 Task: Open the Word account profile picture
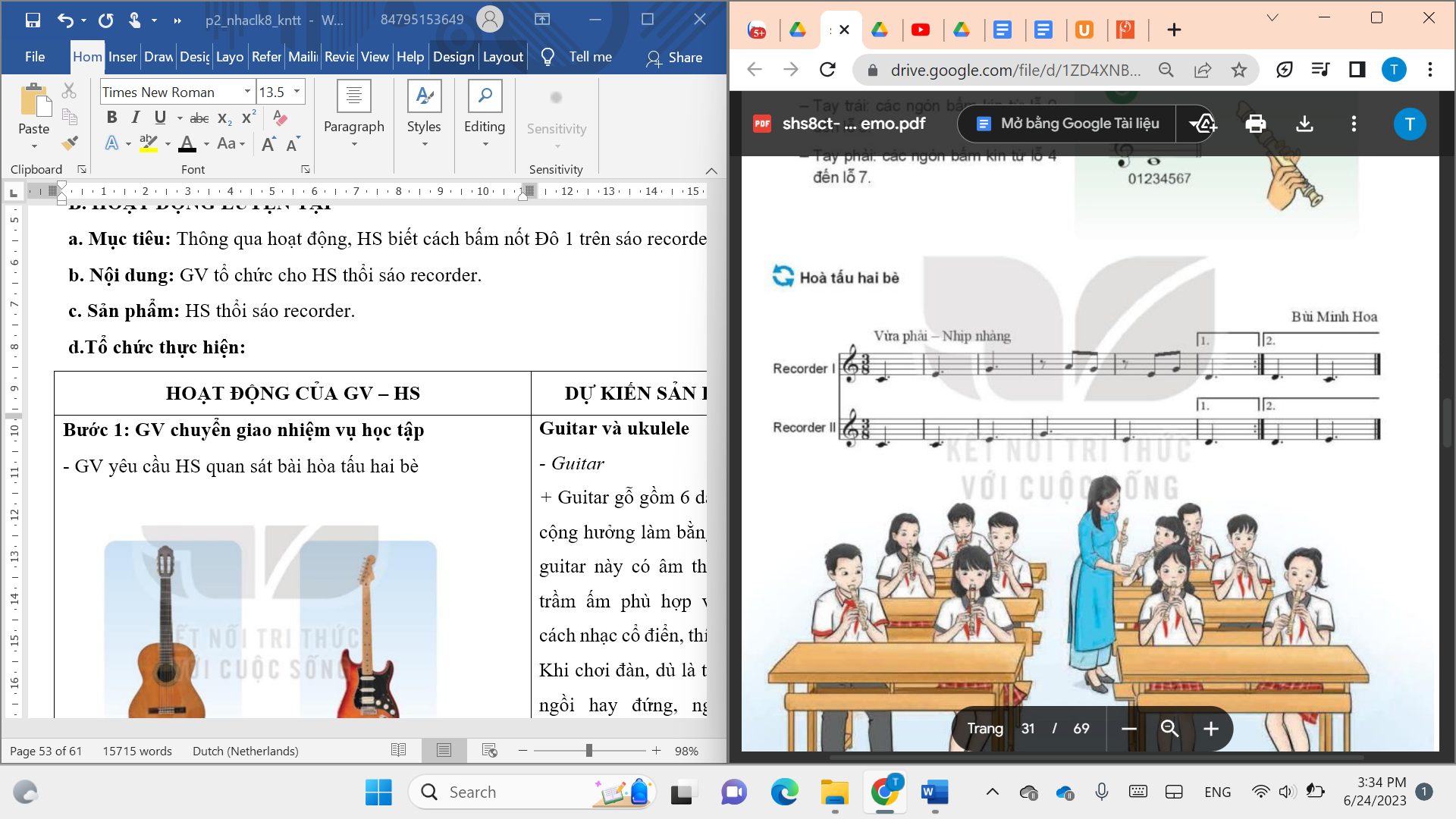[490, 20]
